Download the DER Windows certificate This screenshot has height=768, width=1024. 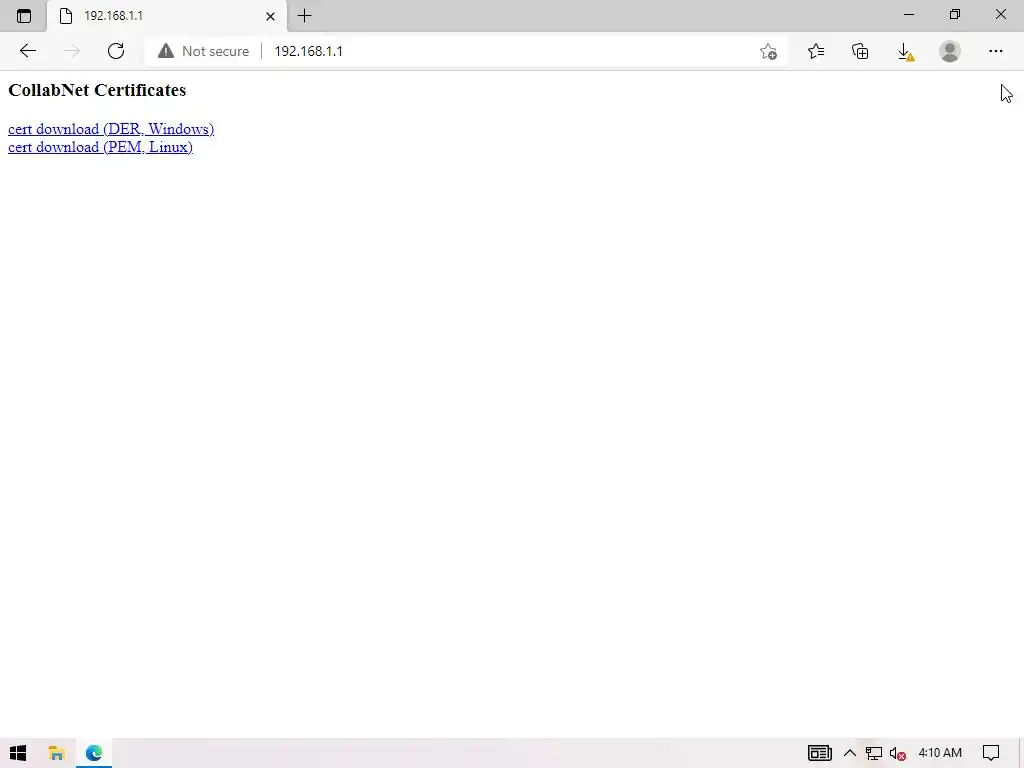click(111, 129)
